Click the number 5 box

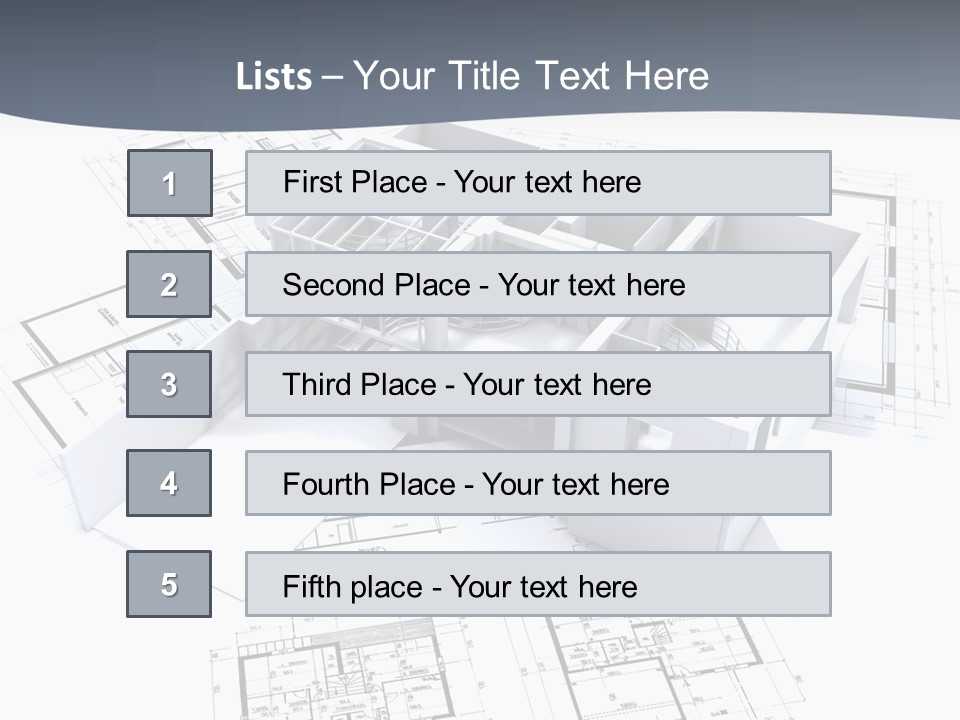click(x=169, y=584)
